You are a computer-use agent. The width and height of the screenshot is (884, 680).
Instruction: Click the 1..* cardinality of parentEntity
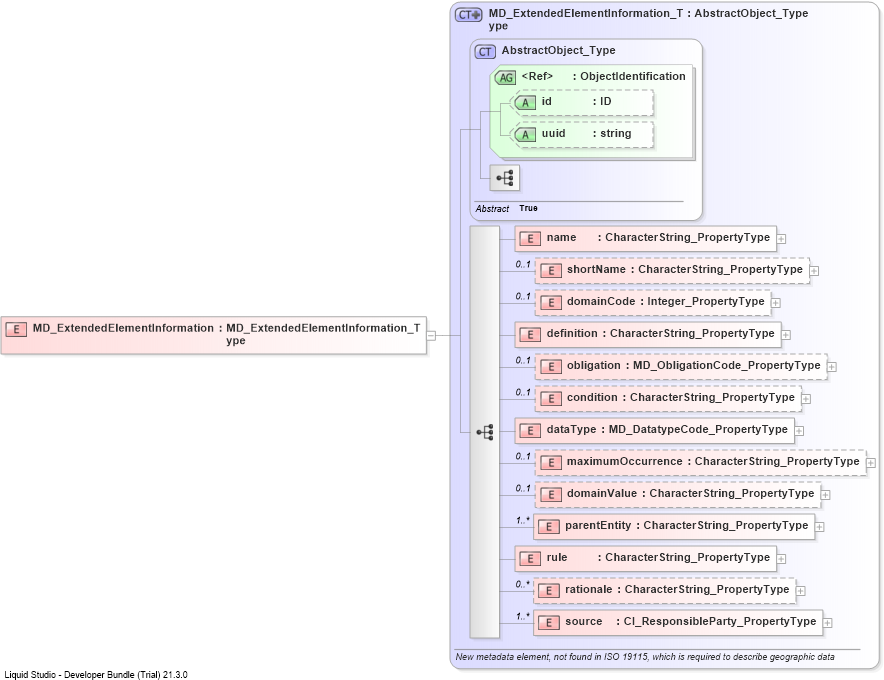523,520
